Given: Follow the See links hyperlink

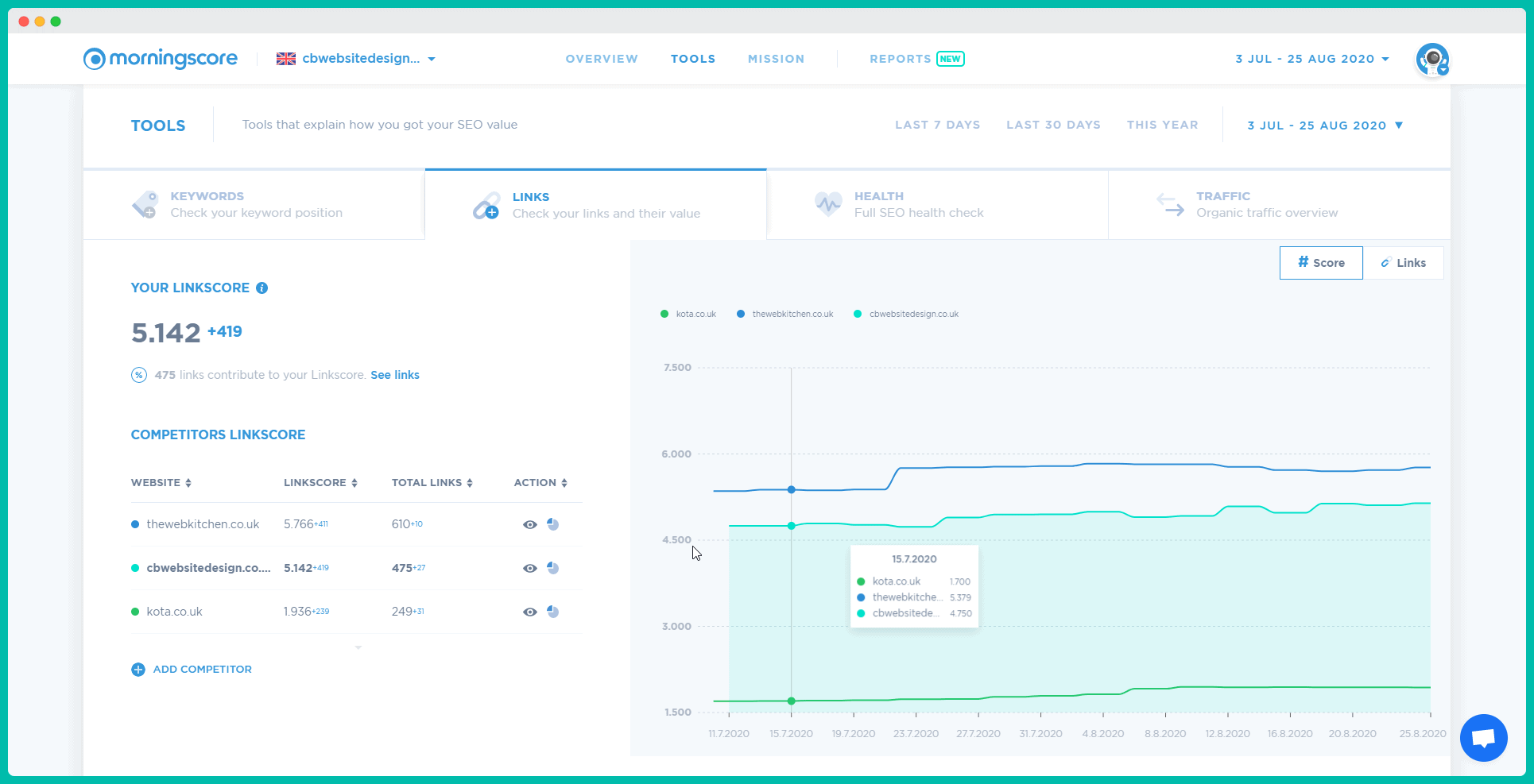Looking at the screenshot, I should click(395, 375).
